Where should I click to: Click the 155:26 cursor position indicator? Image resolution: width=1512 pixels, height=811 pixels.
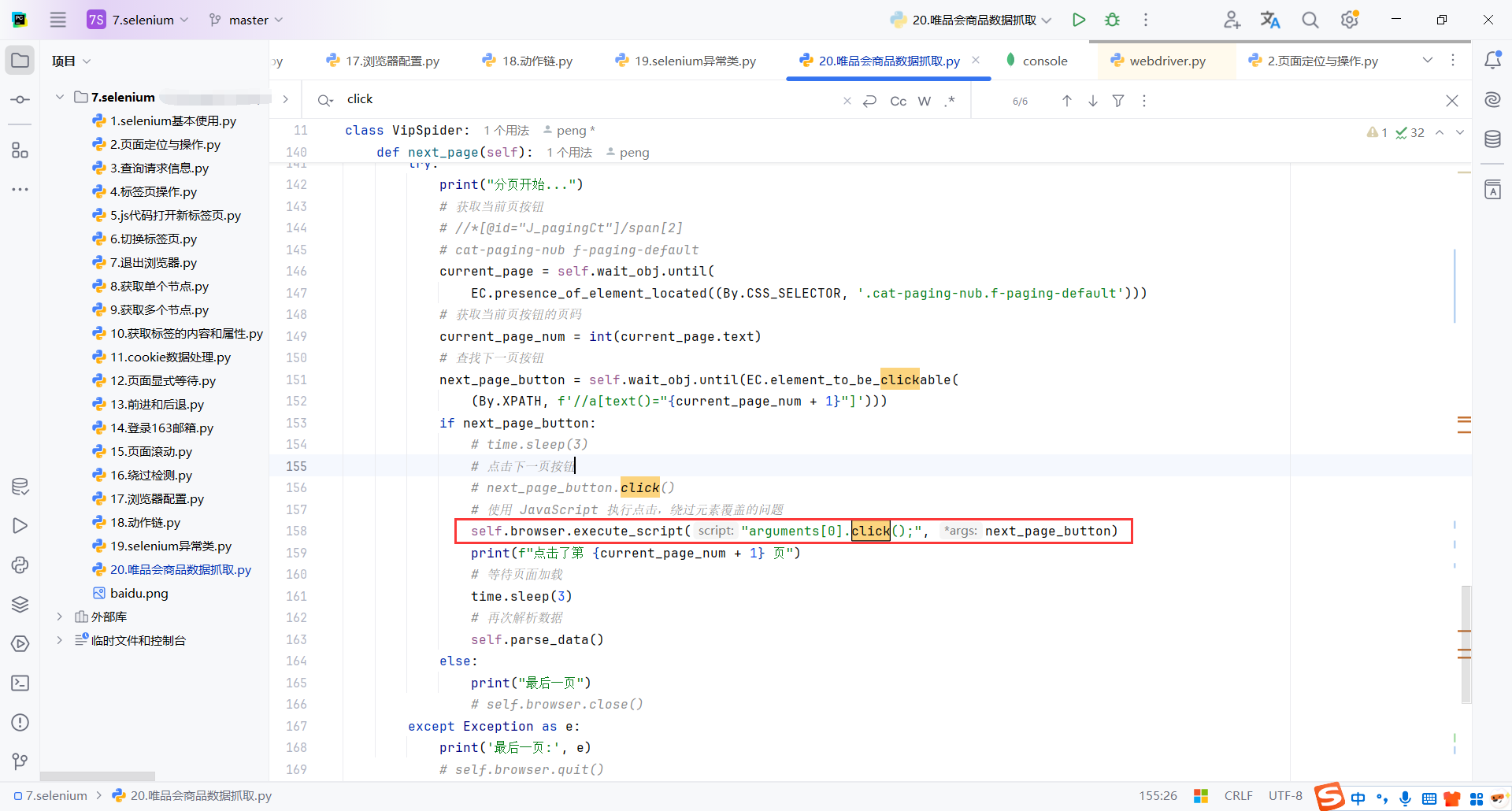click(1158, 796)
